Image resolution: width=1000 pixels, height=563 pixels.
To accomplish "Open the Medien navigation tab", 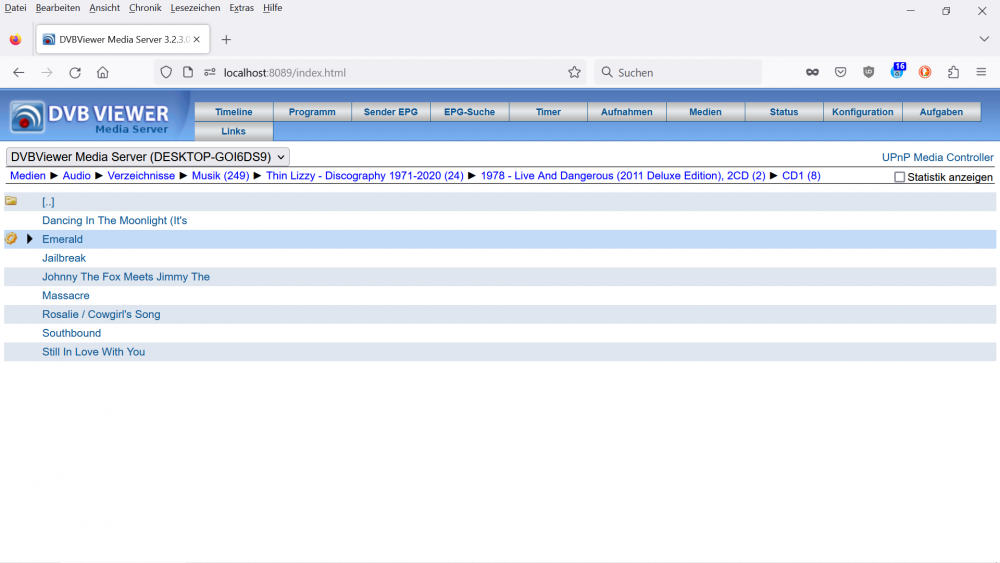I will pyautogui.click(x=705, y=112).
